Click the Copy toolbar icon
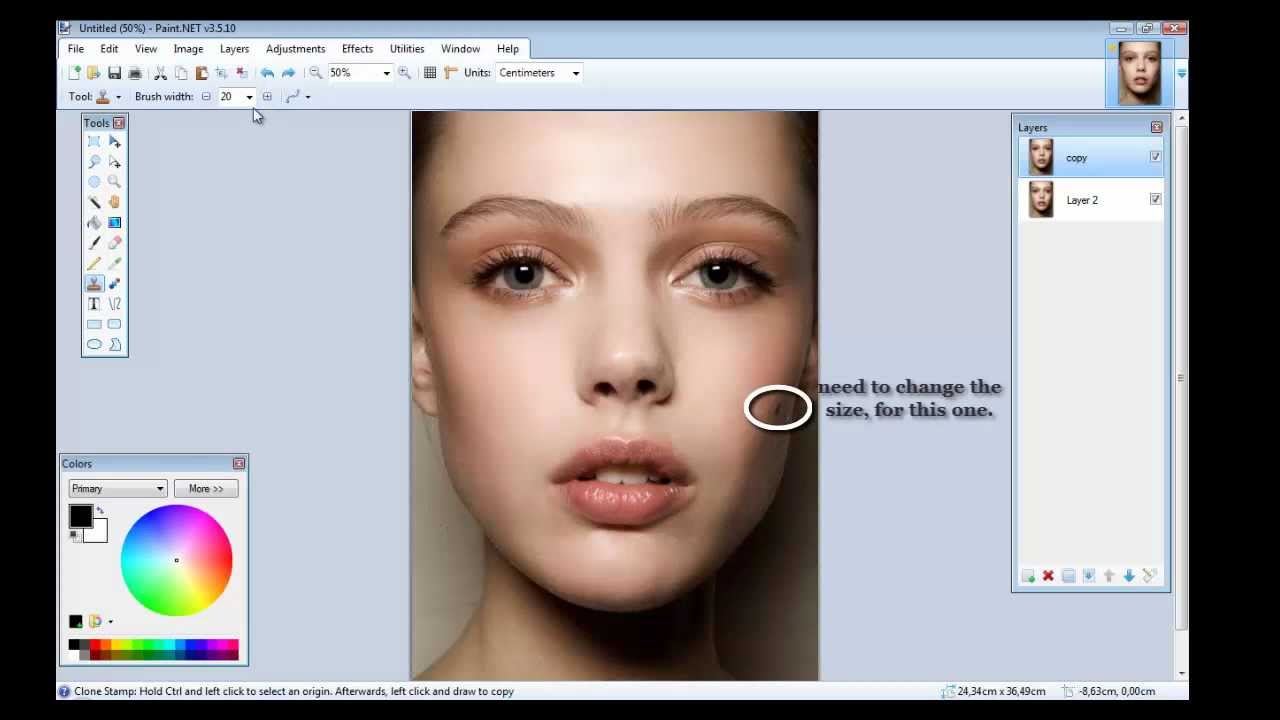1280x720 pixels. (181, 73)
